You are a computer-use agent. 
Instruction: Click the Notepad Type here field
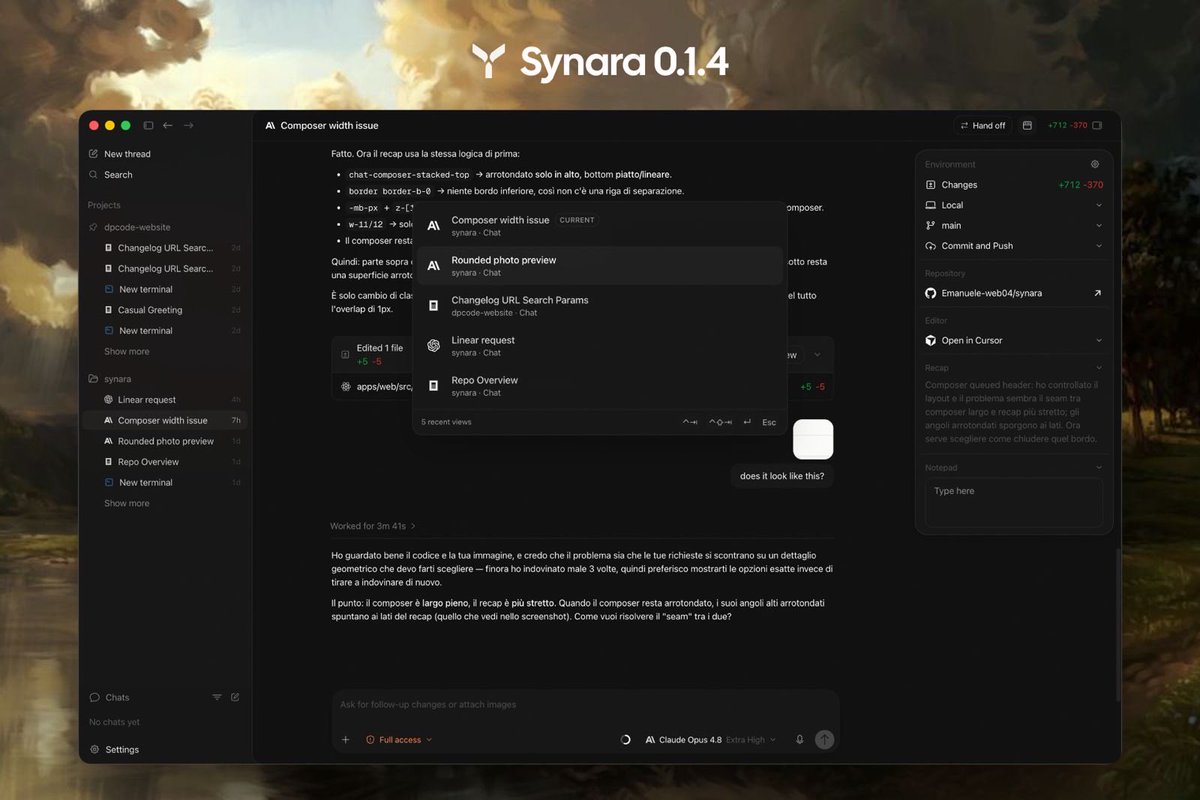[1014, 502]
